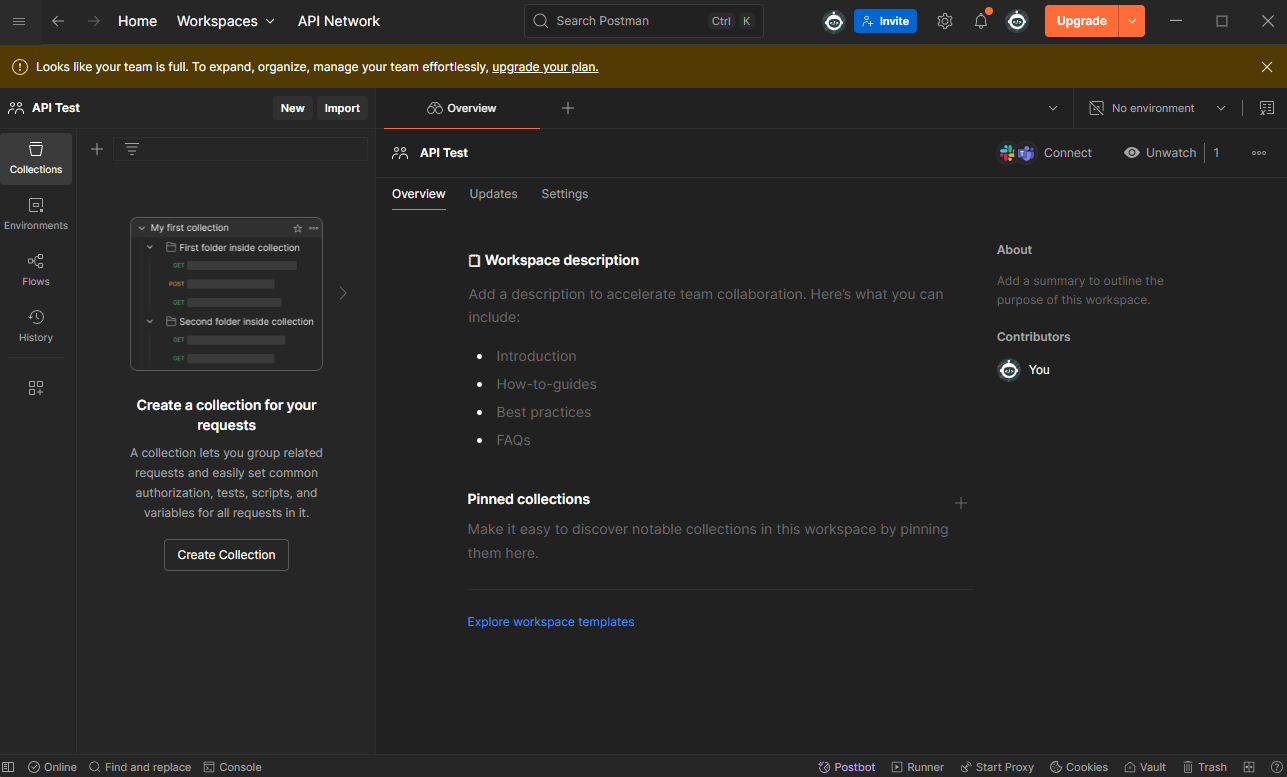Follow the upgrade your plan link

point(545,67)
